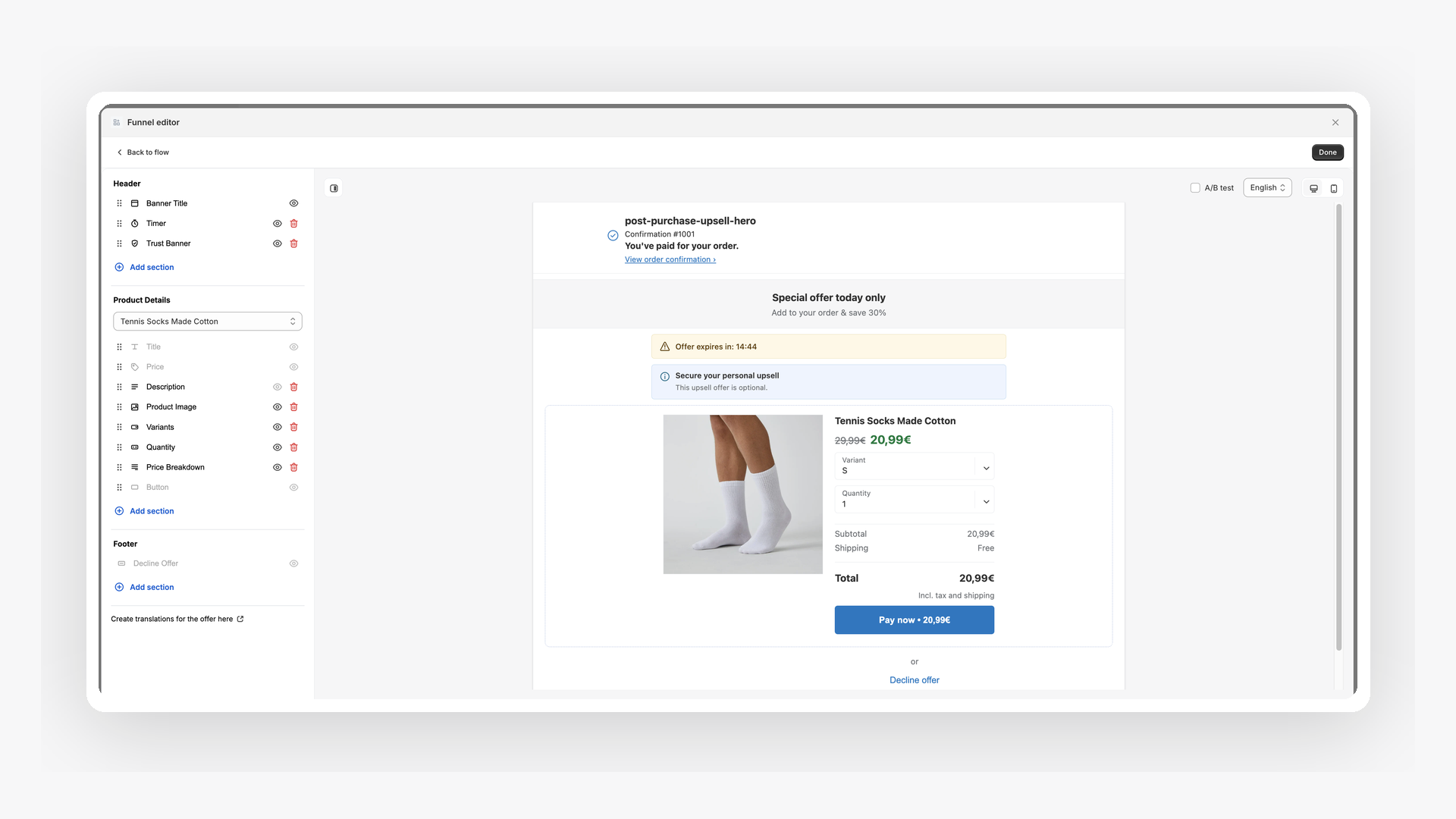Delete the Trust Banner section
The height and width of the screenshot is (819, 1456).
point(294,243)
